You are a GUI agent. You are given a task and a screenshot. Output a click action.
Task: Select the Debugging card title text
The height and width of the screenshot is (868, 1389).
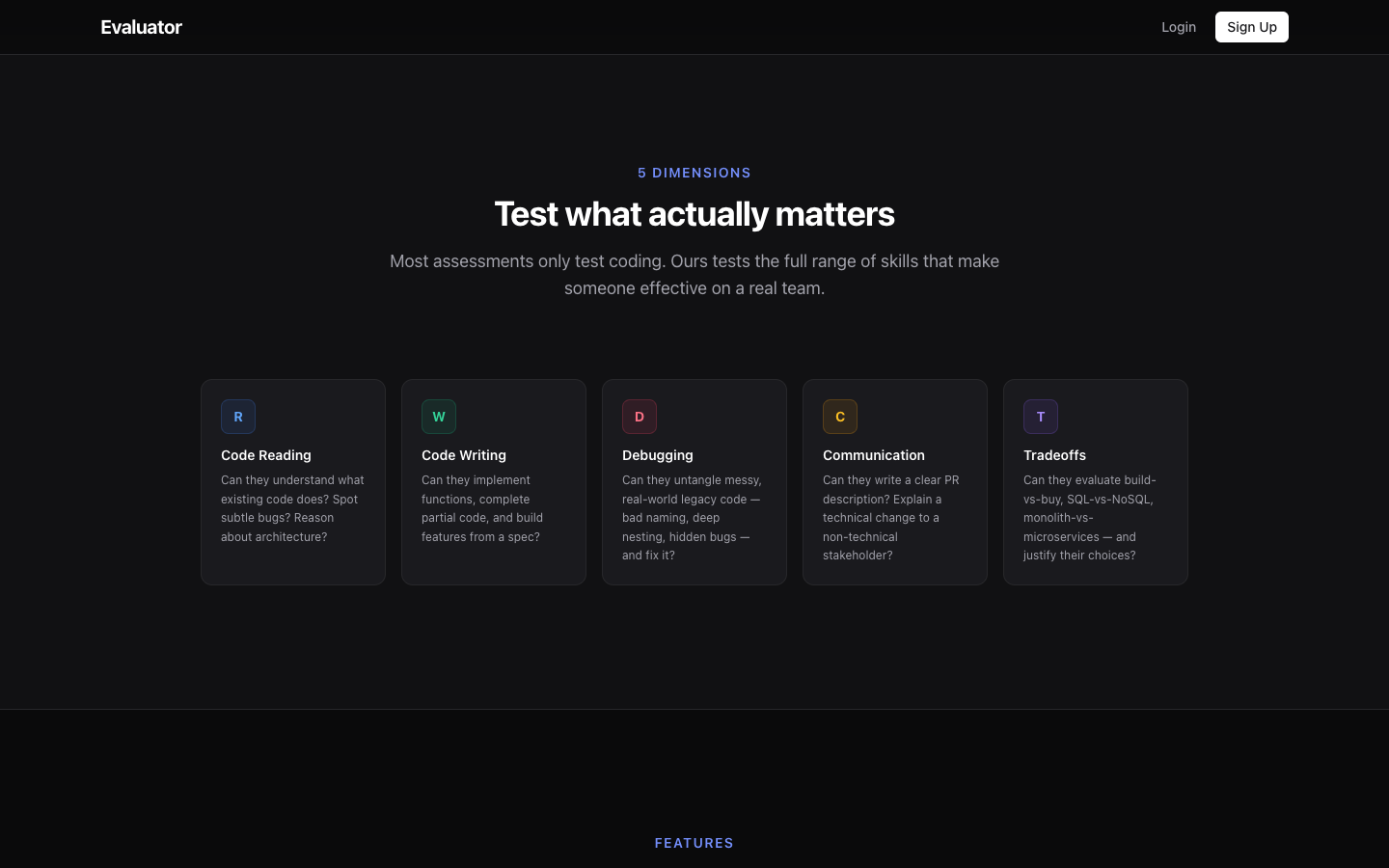click(658, 455)
